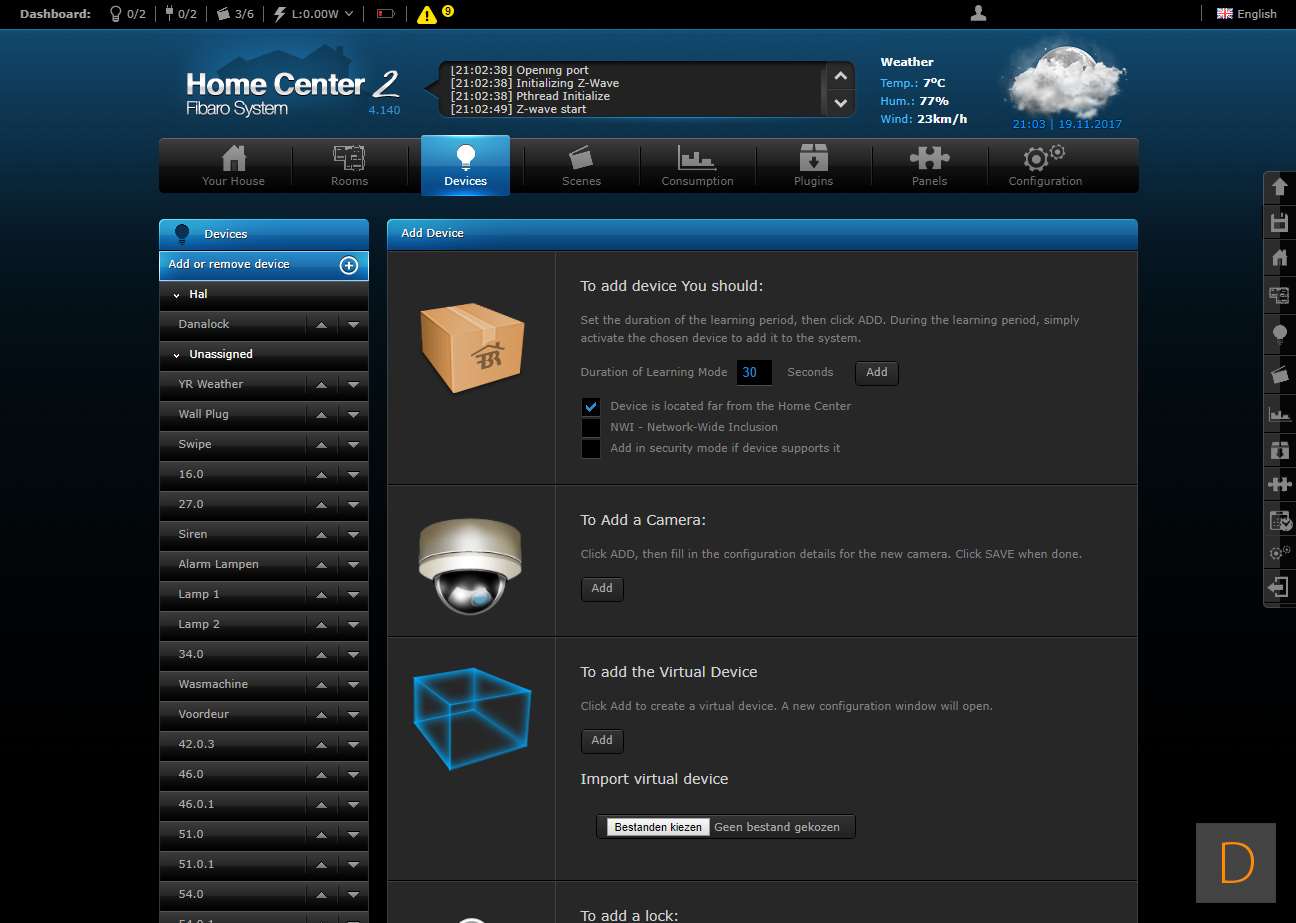Click Add button under To Add a Camera
The height and width of the screenshot is (923, 1296).
point(602,589)
